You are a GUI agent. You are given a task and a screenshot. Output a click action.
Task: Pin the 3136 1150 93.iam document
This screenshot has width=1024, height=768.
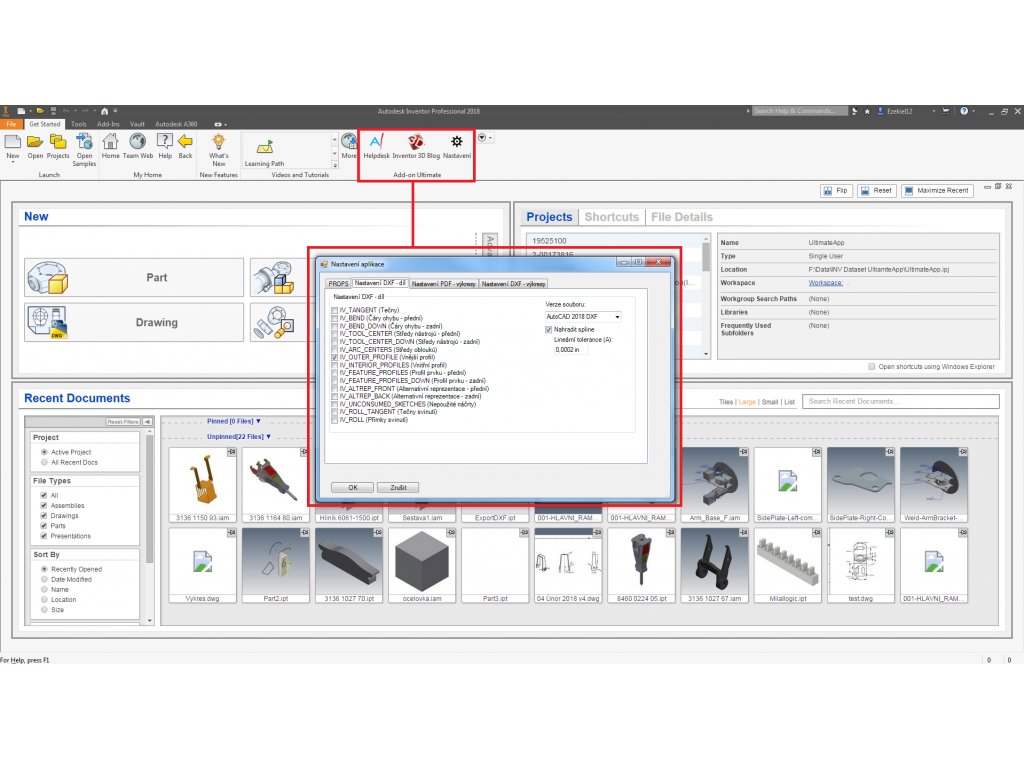click(x=231, y=452)
